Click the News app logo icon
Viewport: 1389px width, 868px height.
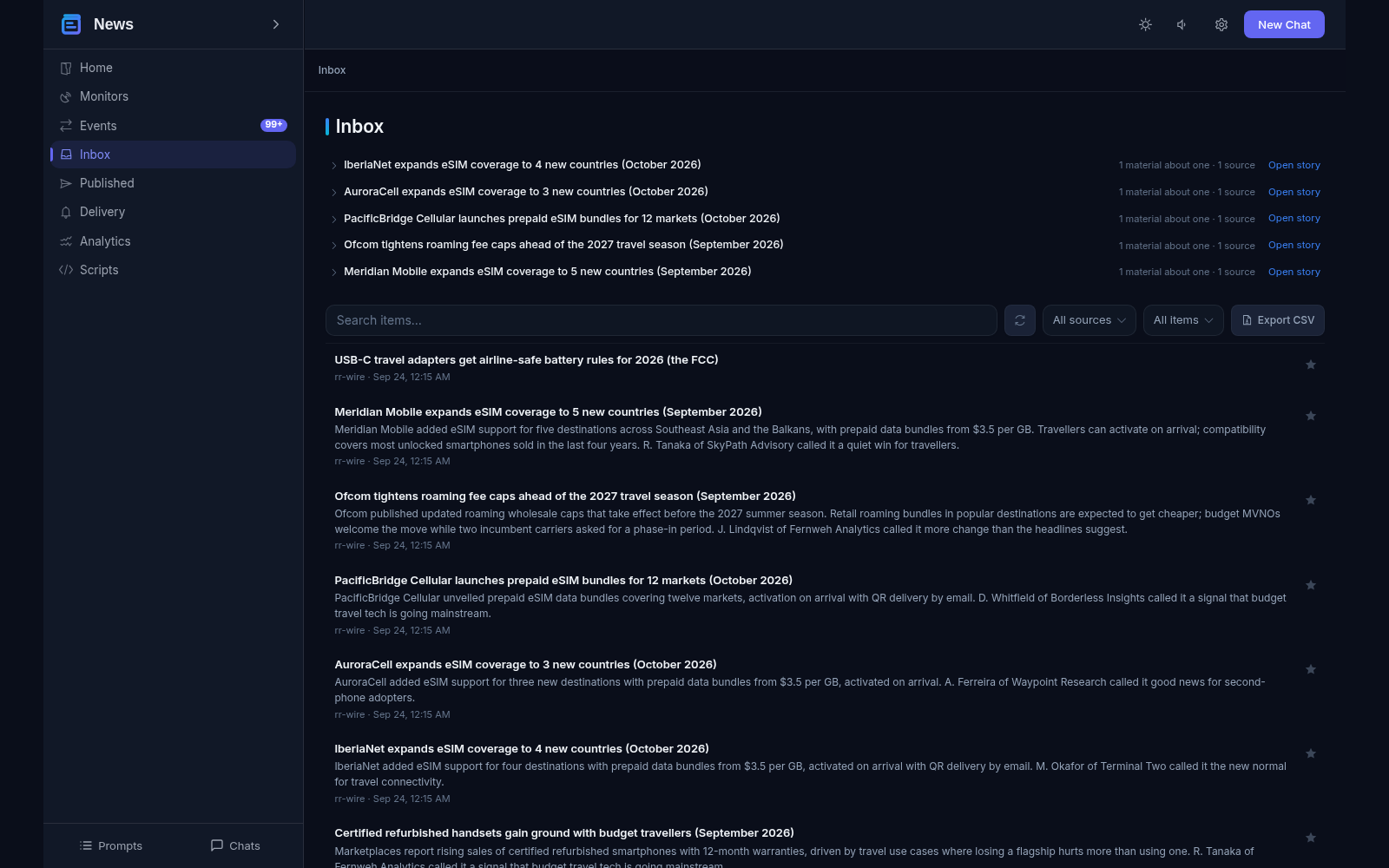(x=71, y=24)
